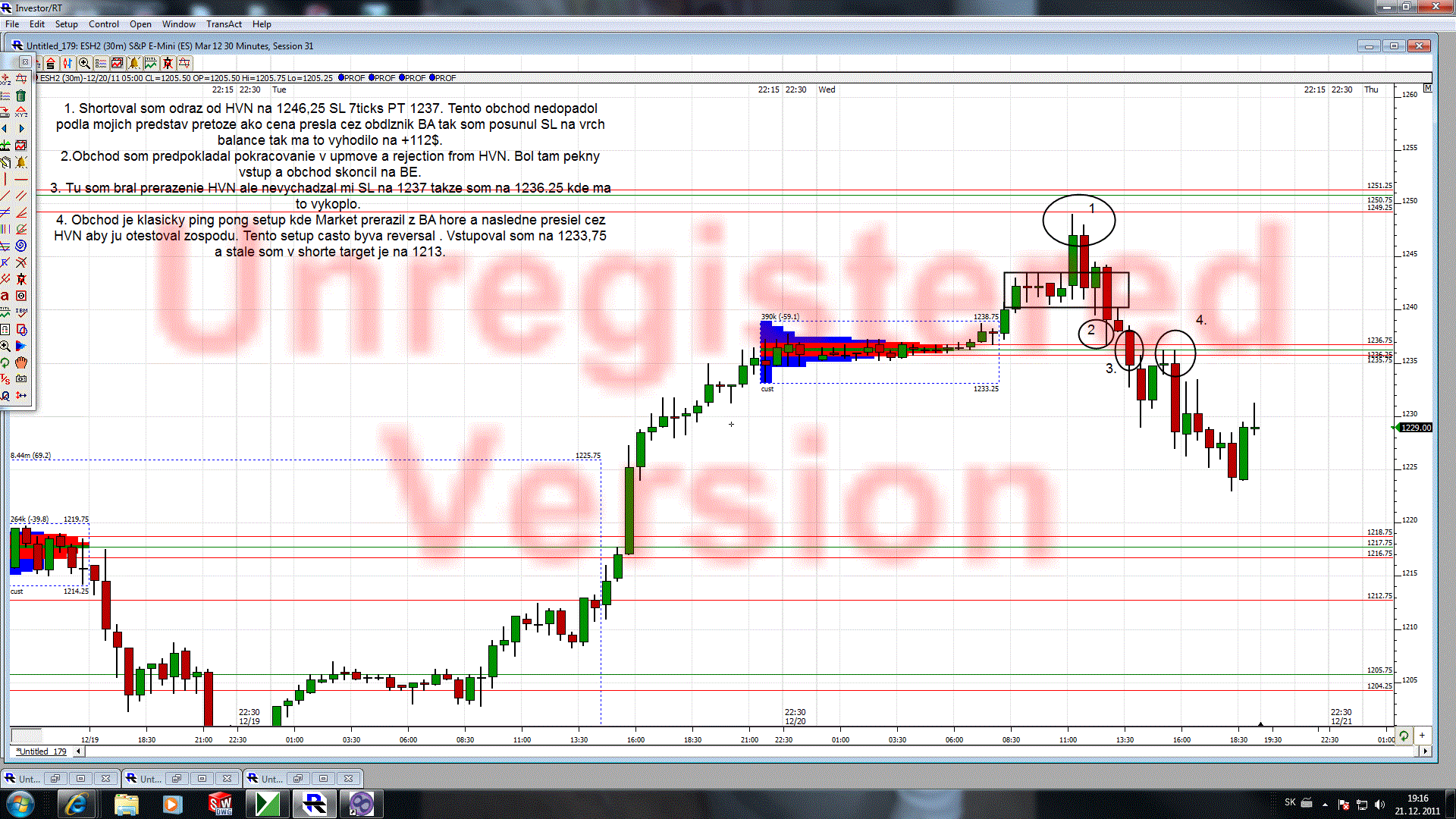This screenshot has width=1456, height=819.
Task: Open the TransAct menu
Action: (224, 24)
